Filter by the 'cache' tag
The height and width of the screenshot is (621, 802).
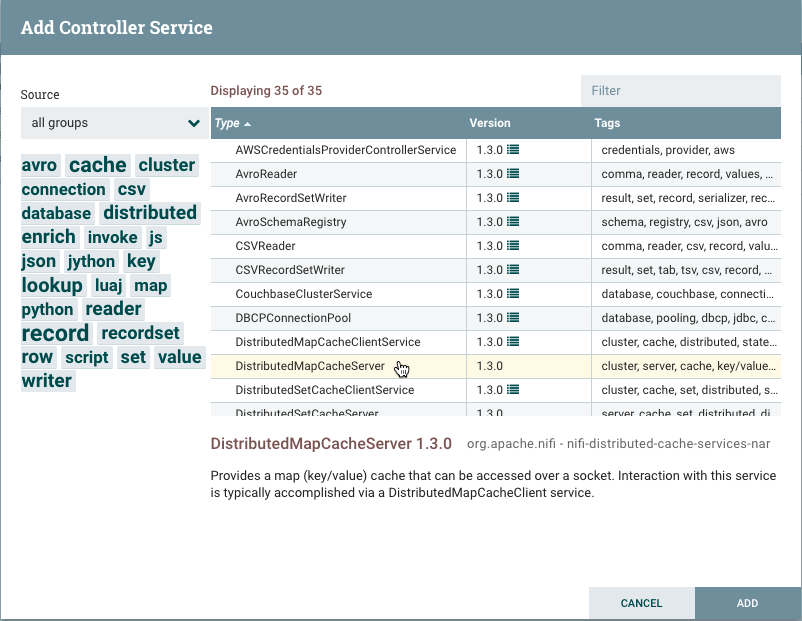[x=98, y=165]
